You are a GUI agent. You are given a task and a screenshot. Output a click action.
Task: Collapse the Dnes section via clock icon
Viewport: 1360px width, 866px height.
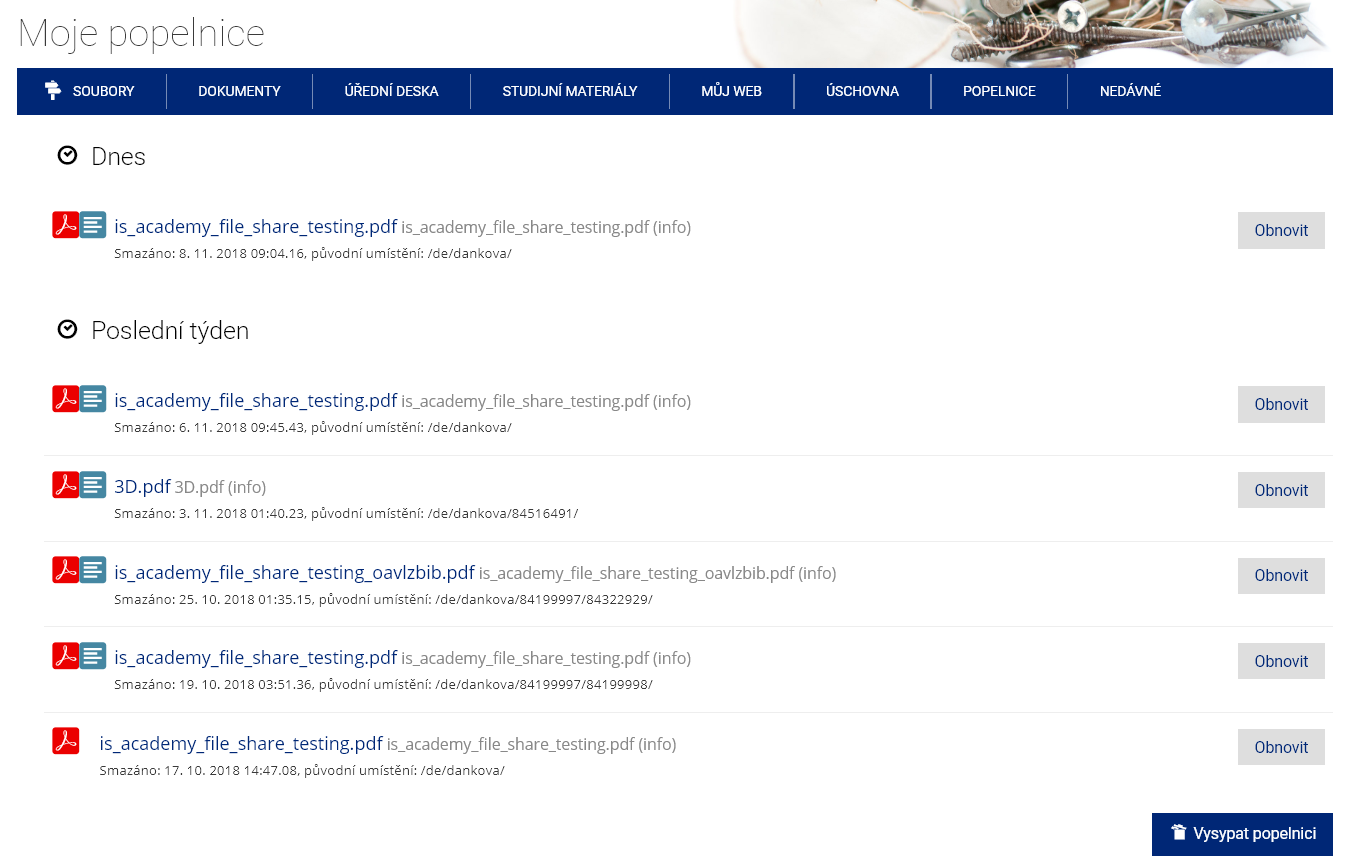click(x=68, y=156)
